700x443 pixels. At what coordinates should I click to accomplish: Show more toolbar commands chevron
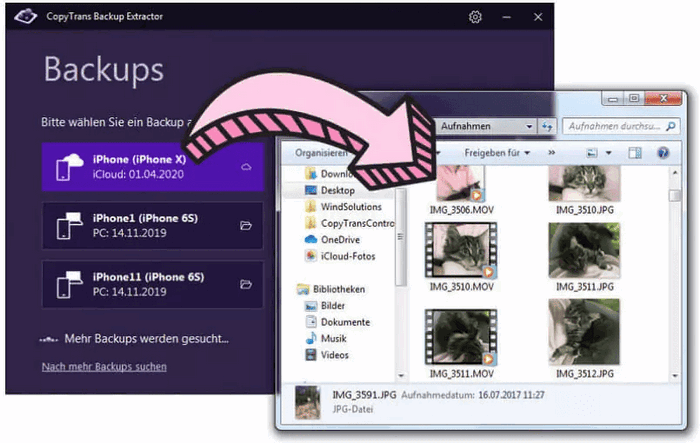(552, 153)
